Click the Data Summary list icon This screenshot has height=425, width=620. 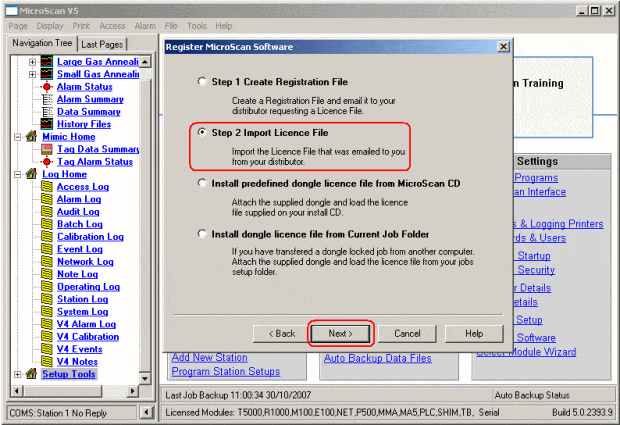pyautogui.click(x=47, y=112)
